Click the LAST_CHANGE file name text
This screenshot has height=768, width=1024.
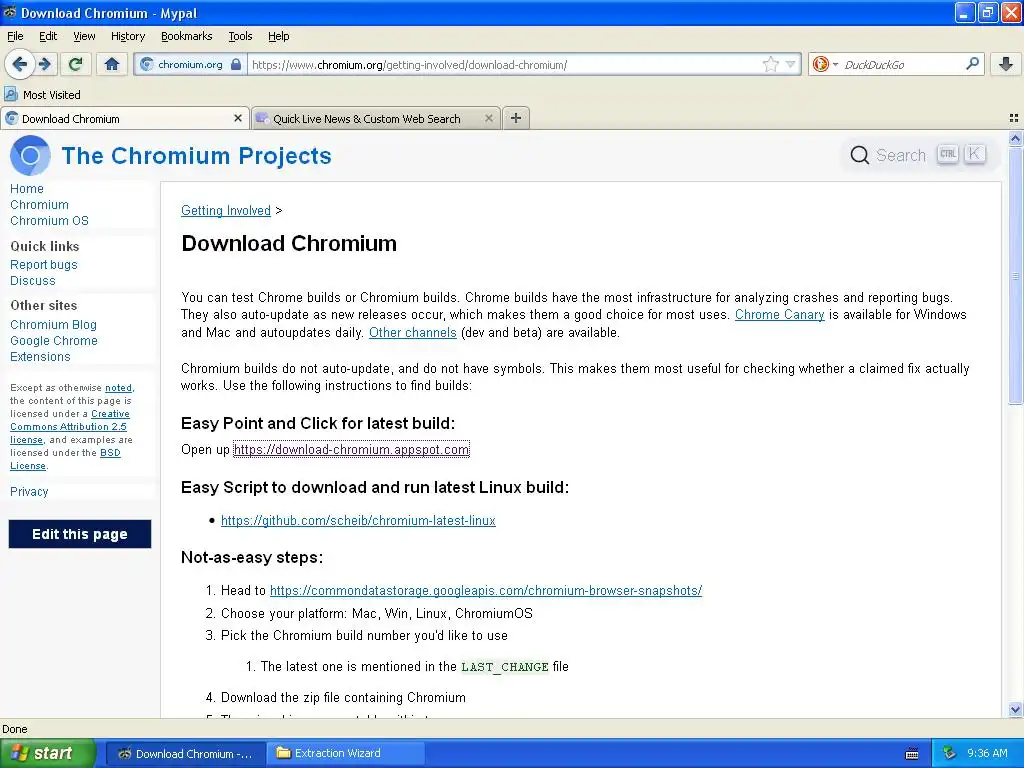(x=504, y=667)
